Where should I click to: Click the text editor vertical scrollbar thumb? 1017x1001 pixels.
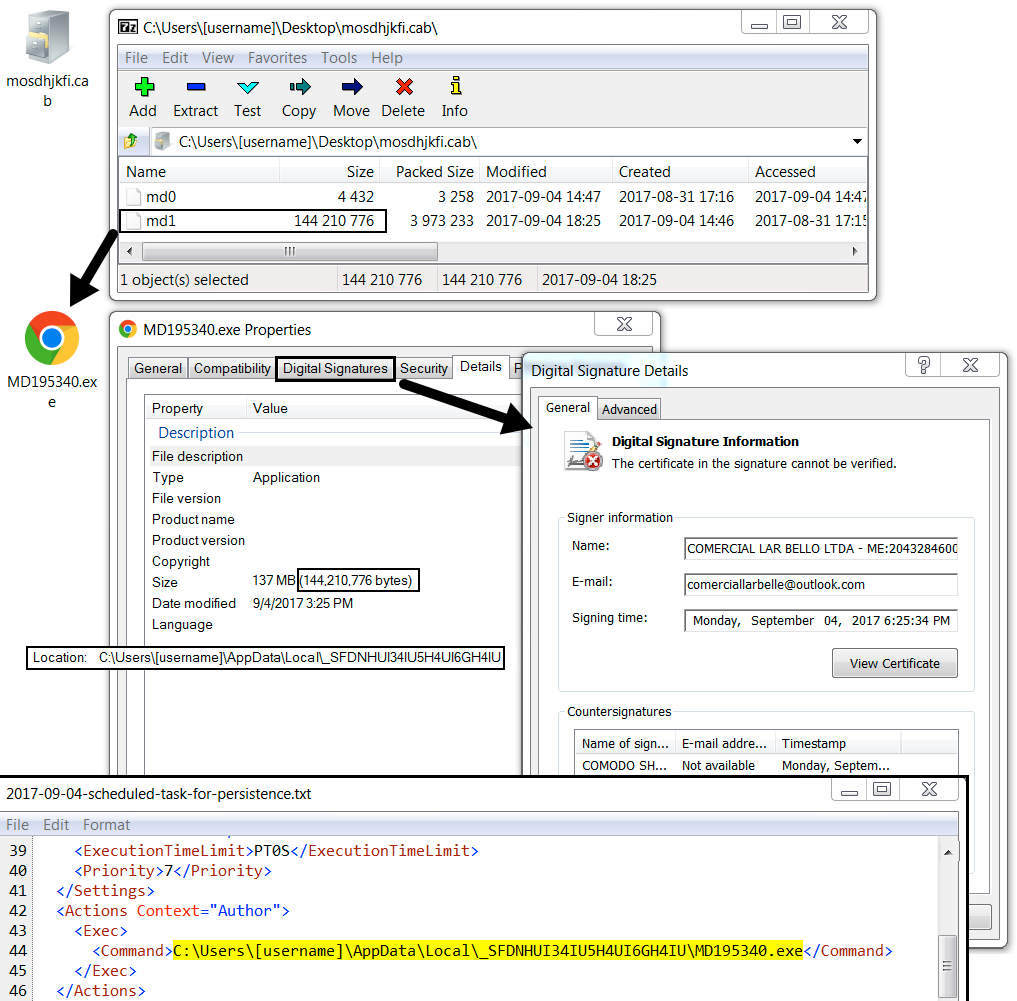pyautogui.click(x=947, y=965)
